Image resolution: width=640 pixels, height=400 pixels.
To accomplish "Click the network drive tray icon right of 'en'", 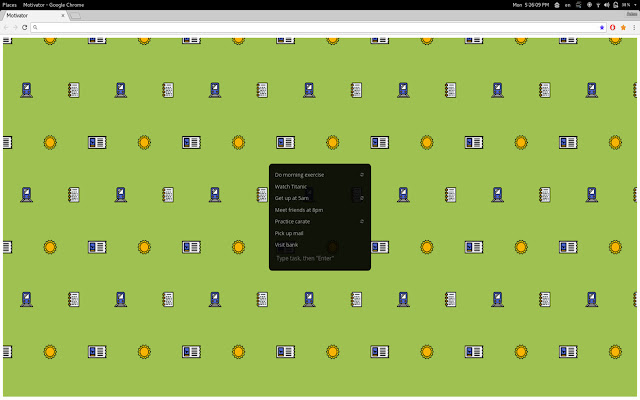I will point(579,5).
